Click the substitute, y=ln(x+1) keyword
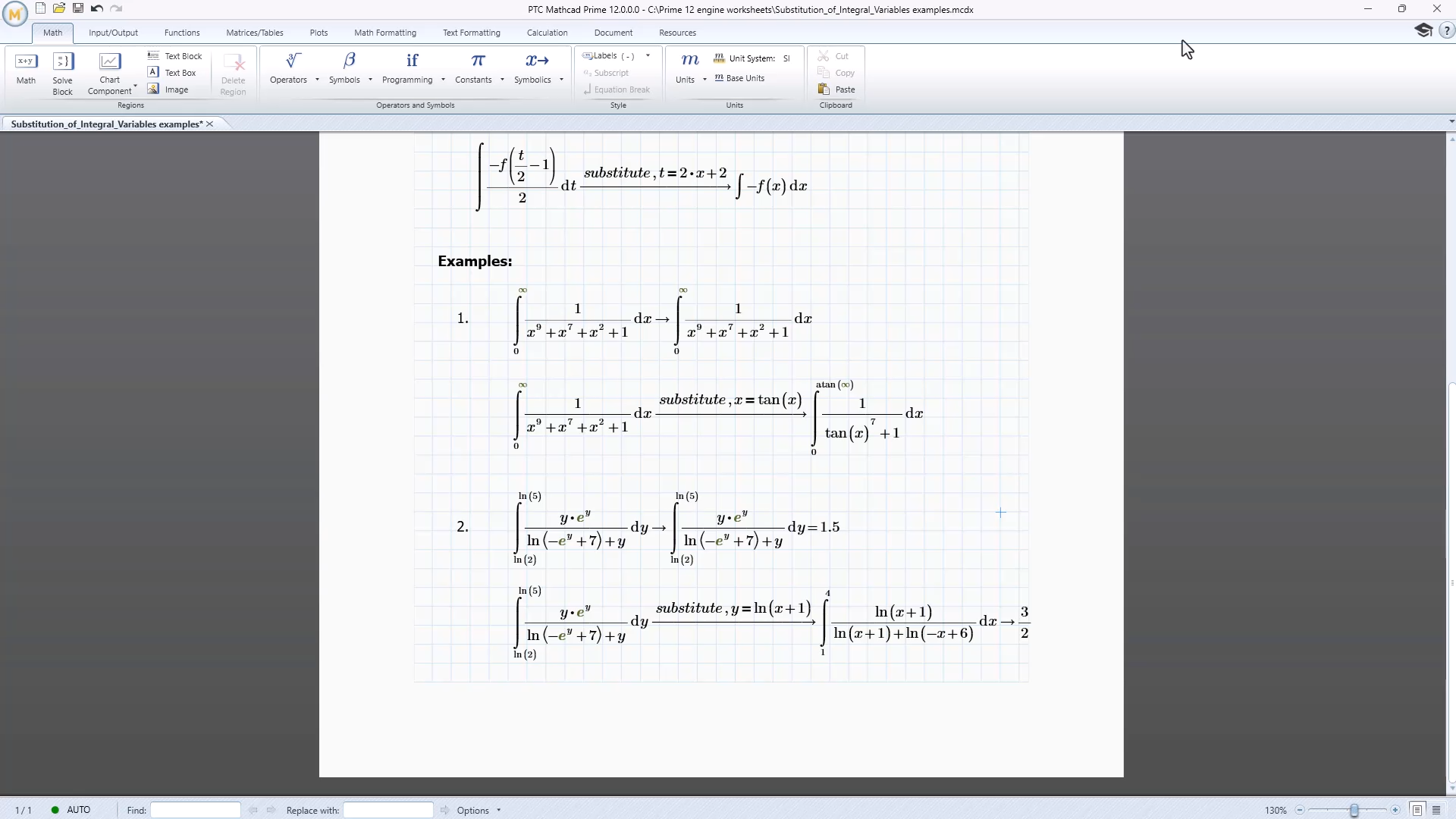The width and height of the screenshot is (1456, 819). coord(733,608)
